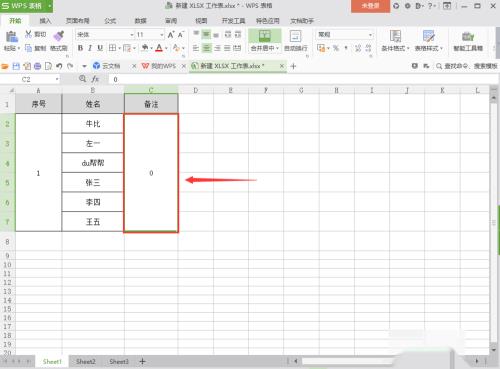Expand the font name dropdown
The height and width of the screenshot is (369, 500).
point(132,35)
